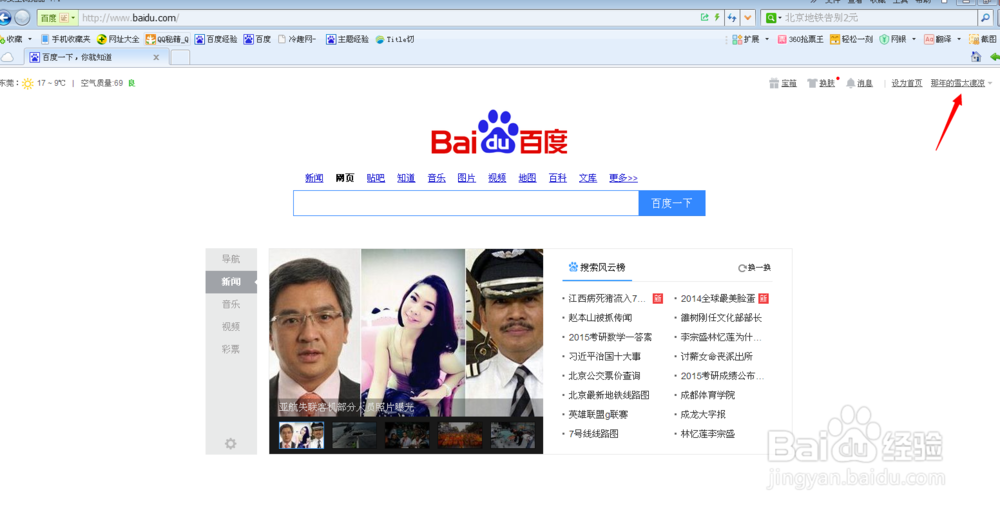Switch to the 彩票 side tab
Viewport: 1000px width, 512px height.
pyautogui.click(x=231, y=349)
